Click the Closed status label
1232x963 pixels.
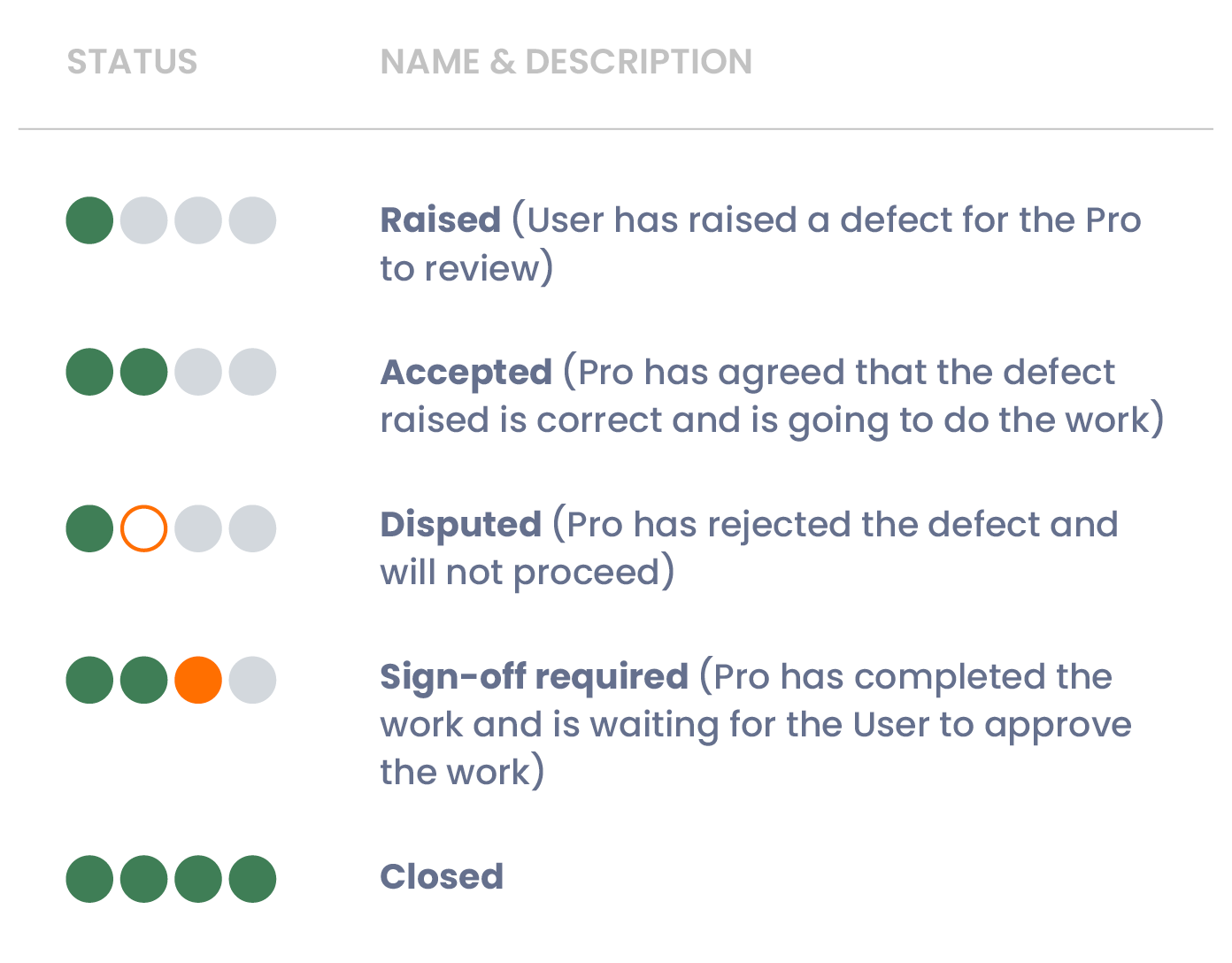(442, 877)
